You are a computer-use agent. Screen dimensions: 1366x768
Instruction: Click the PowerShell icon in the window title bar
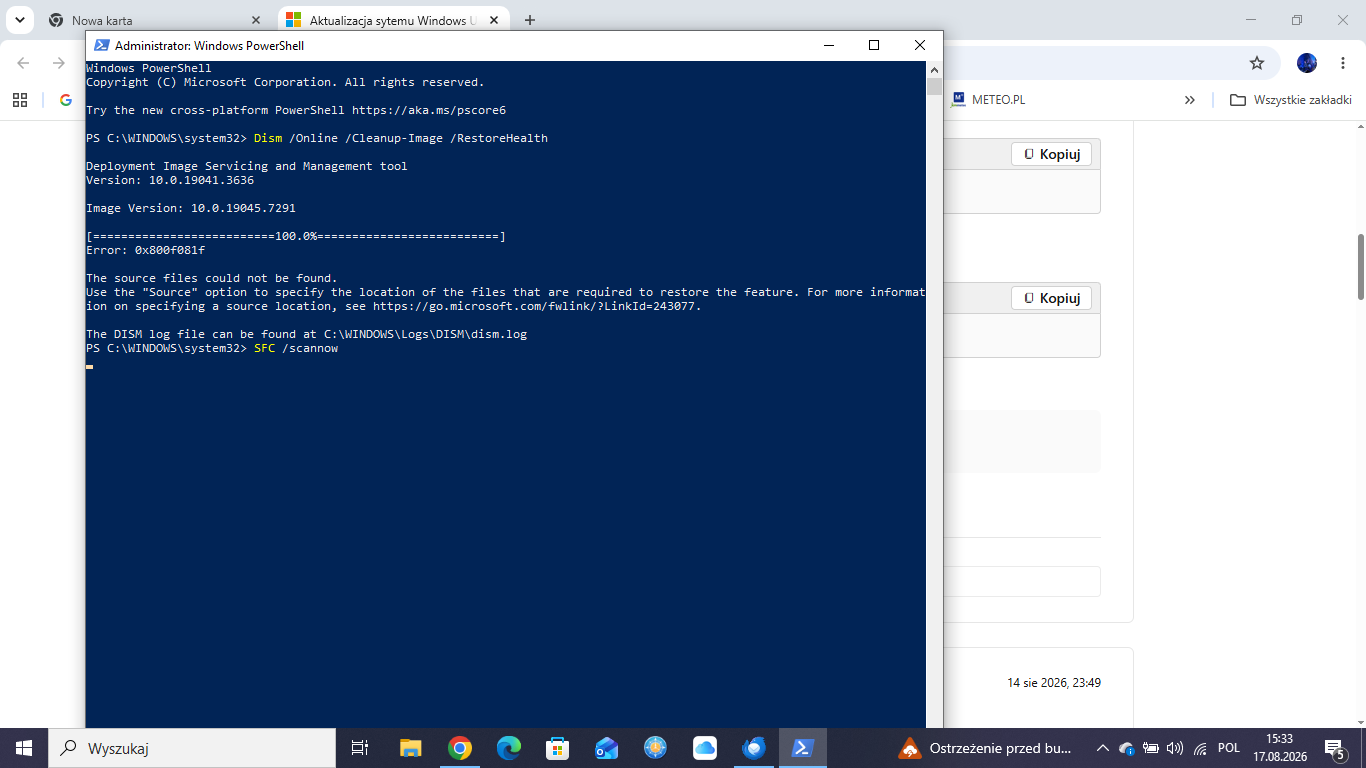(x=101, y=45)
